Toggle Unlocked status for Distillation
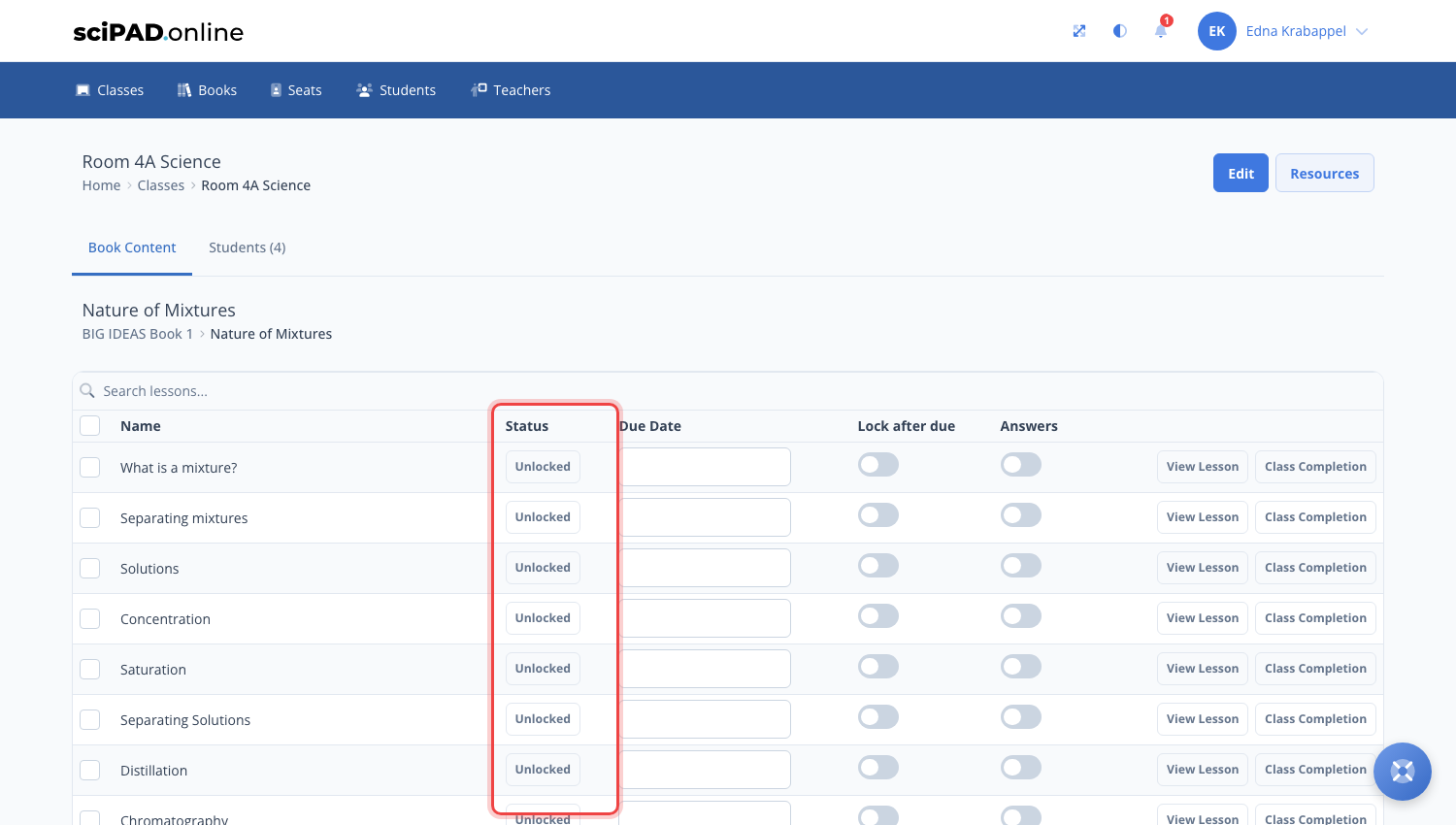1456x825 pixels. pos(543,770)
